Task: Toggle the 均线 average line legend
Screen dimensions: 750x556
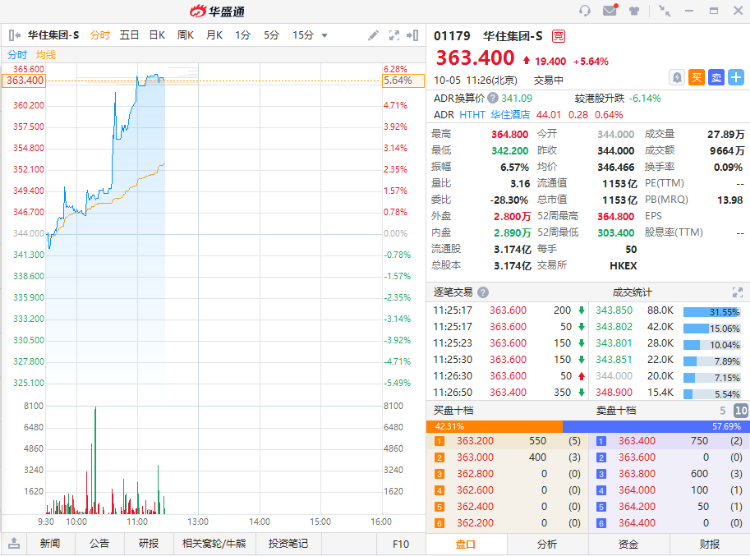Action: click(46, 55)
